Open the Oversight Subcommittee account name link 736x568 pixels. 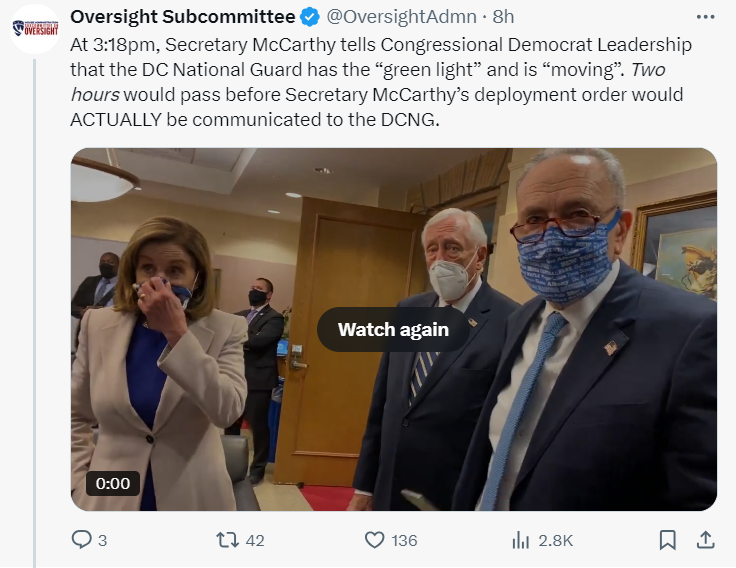tap(182, 17)
